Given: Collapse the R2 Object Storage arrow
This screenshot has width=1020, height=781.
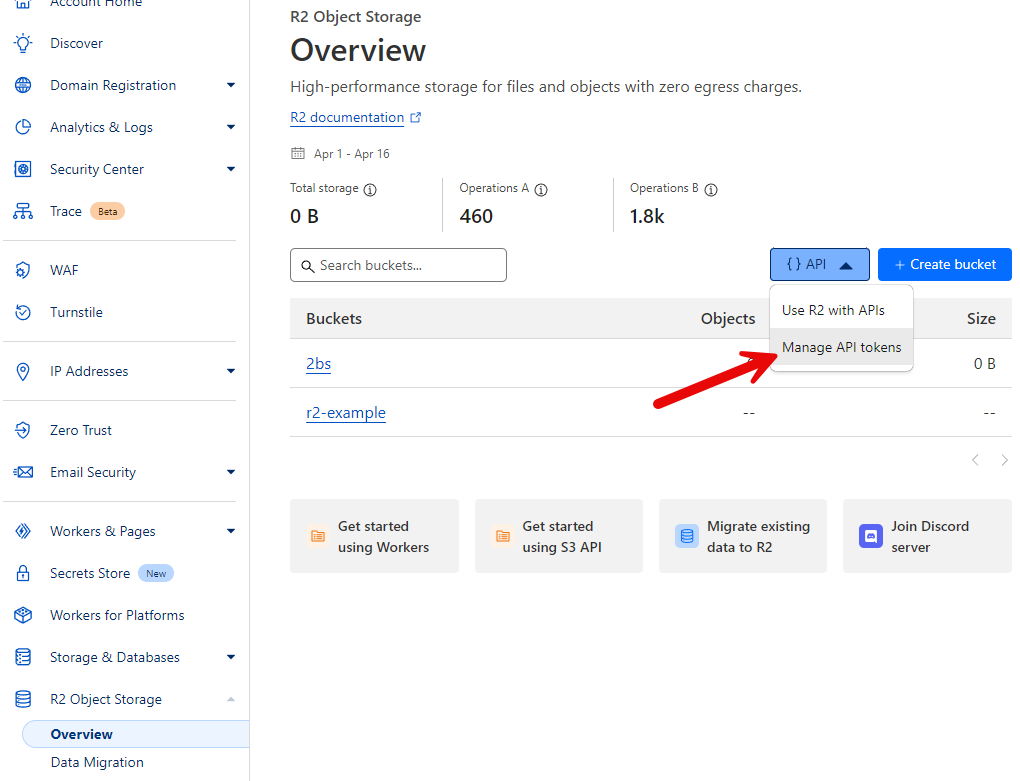Looking at the screenshot, I should [x=231, y=699].
